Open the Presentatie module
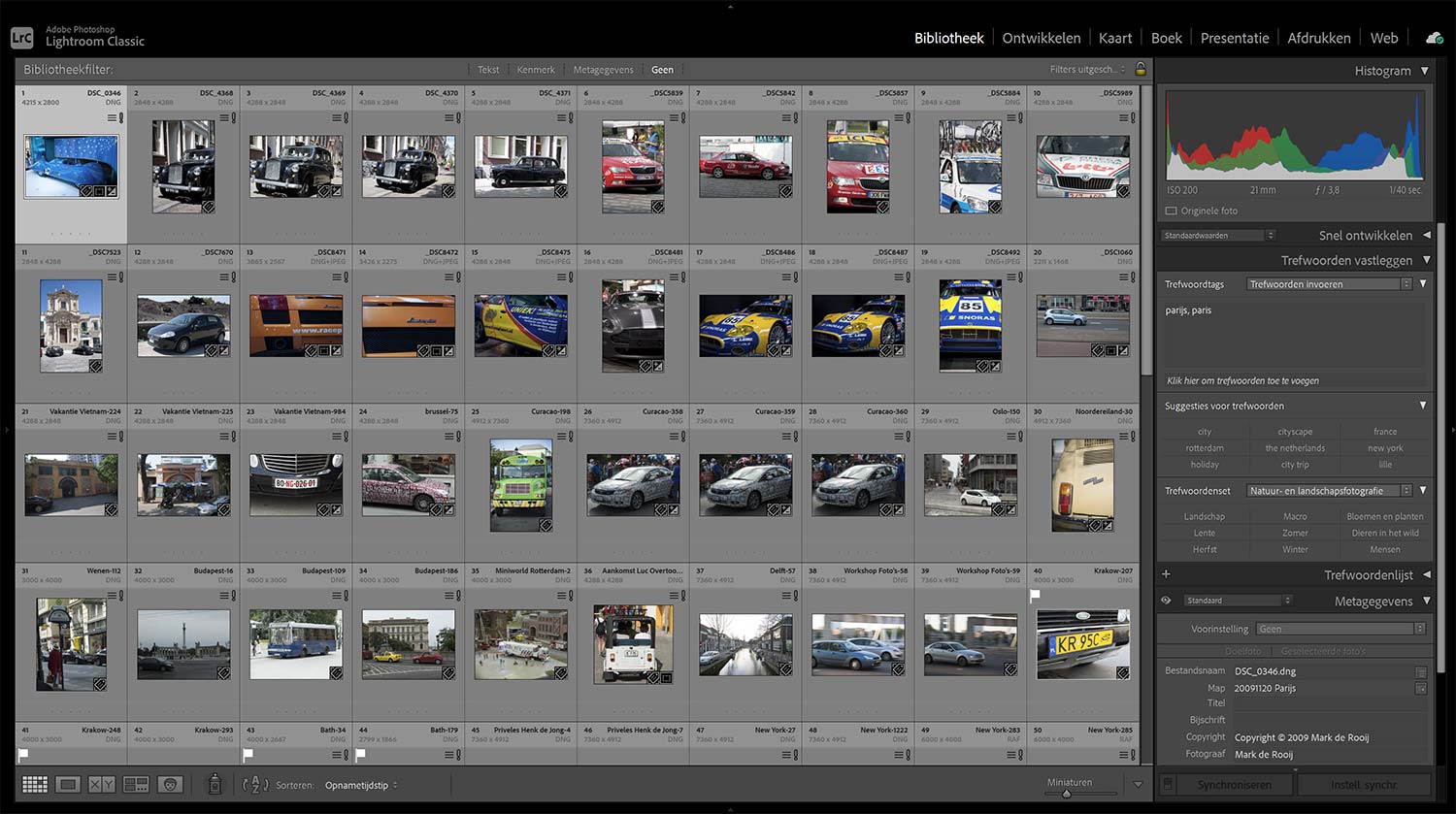The image size is (1456, 814). pyautogui.click(x=1235, y=38)
